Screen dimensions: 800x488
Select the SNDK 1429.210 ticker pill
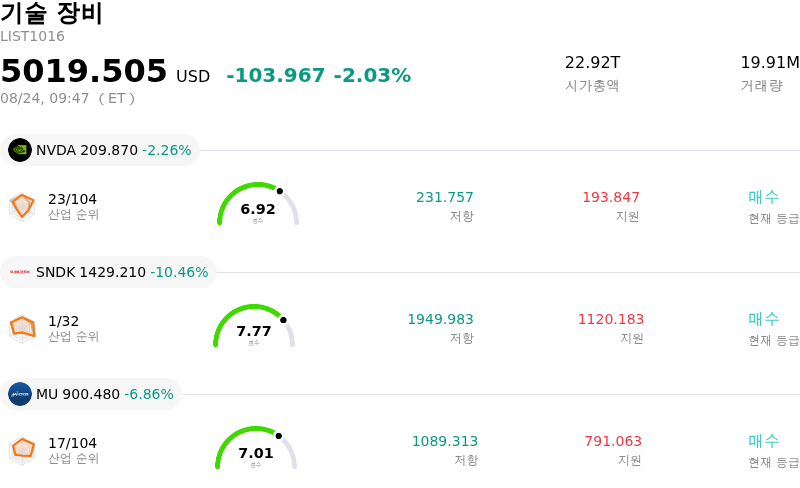pos(108,272)
